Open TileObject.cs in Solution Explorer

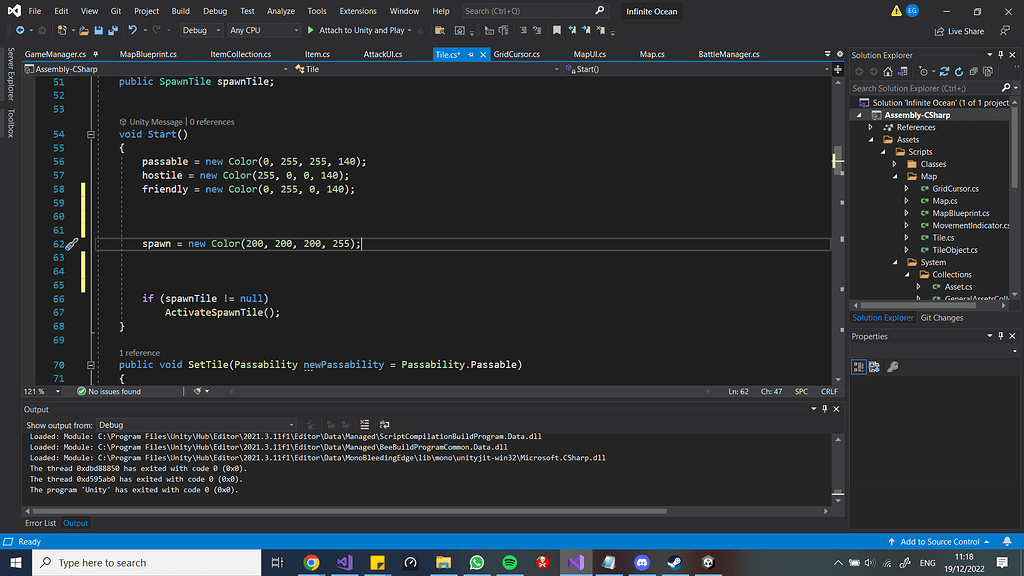point(955,250)
